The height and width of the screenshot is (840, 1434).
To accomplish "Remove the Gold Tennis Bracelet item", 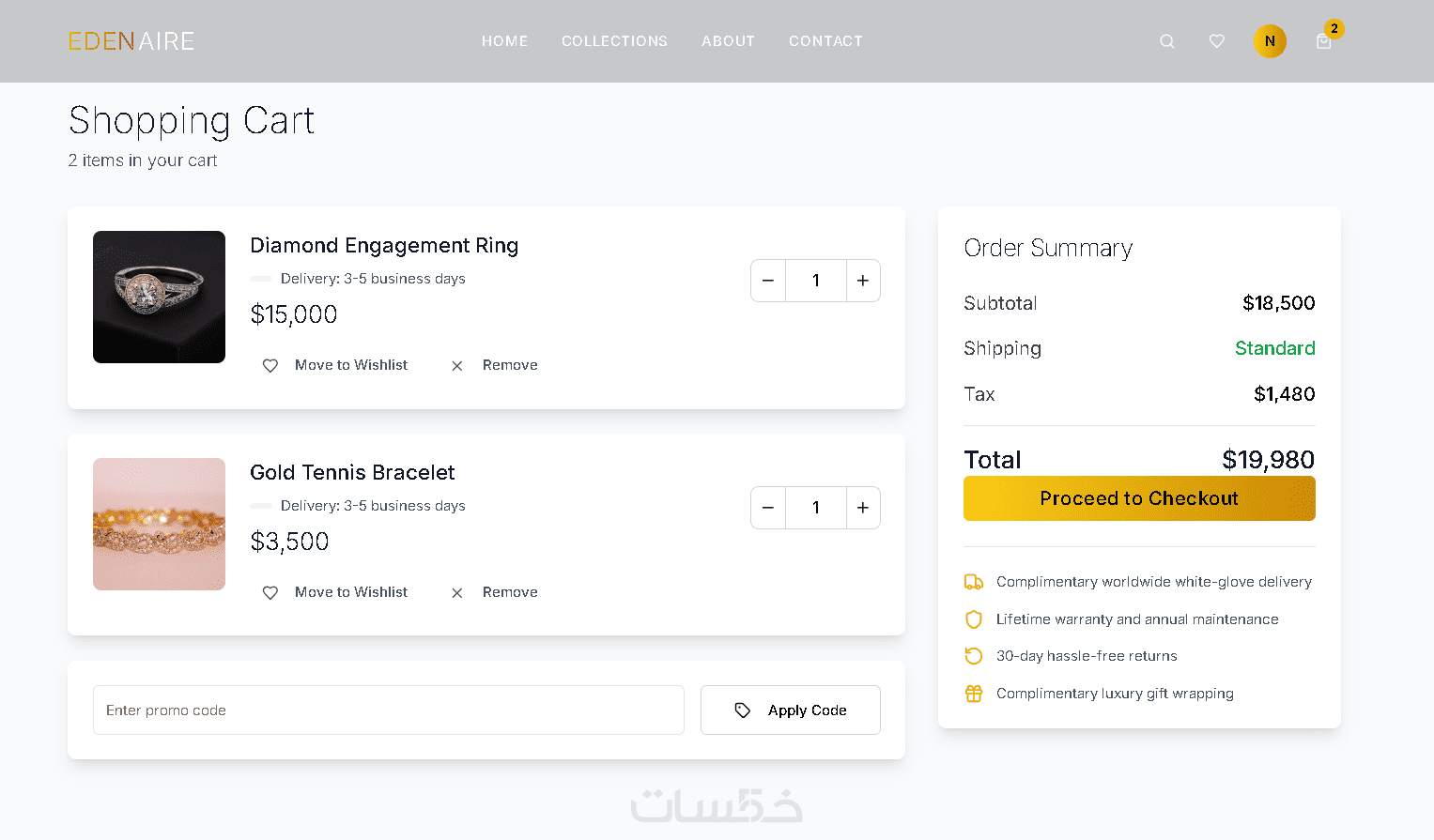I will coord(495,592).
